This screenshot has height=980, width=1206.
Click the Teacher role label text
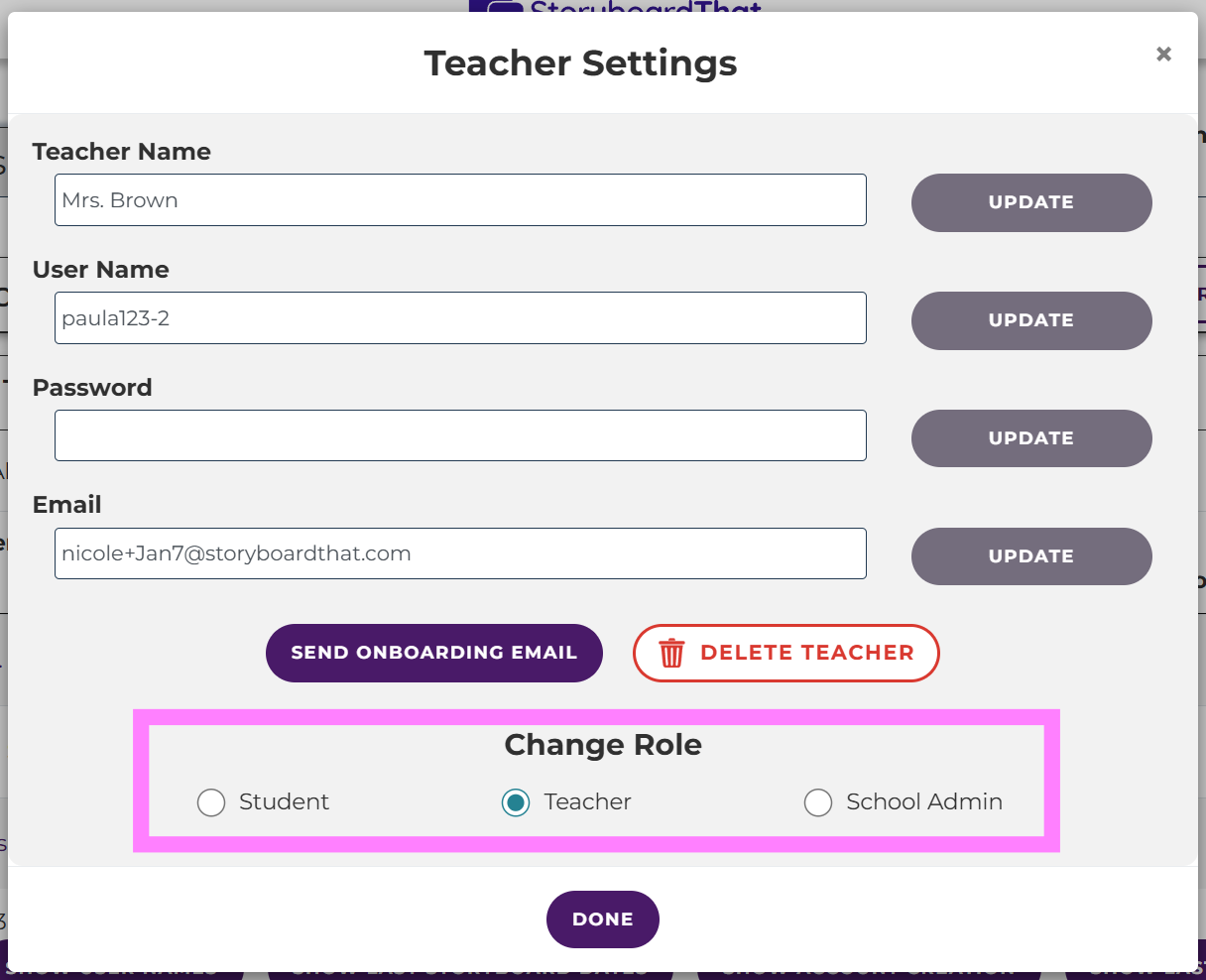pyautogui.click(x=587, y=802)
